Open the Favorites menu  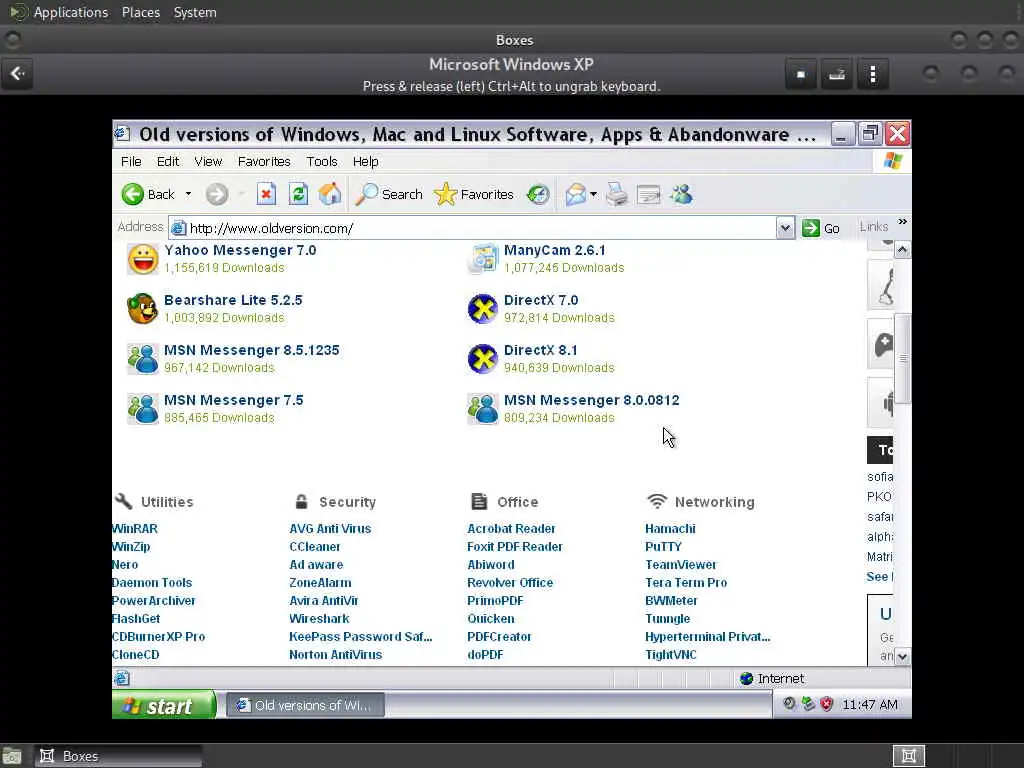(264, 161)
